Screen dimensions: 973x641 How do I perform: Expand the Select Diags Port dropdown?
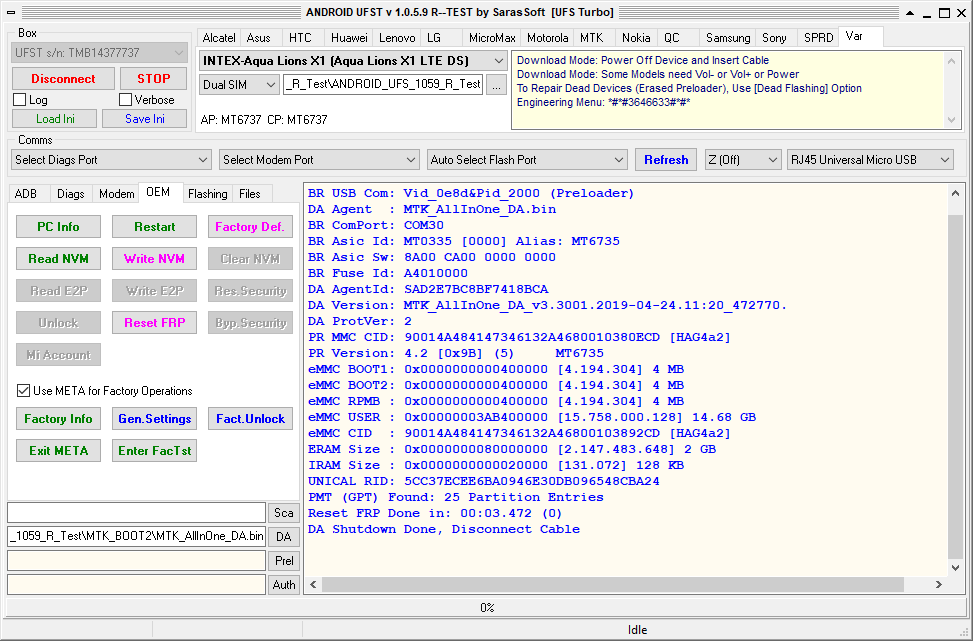point(111,160)
